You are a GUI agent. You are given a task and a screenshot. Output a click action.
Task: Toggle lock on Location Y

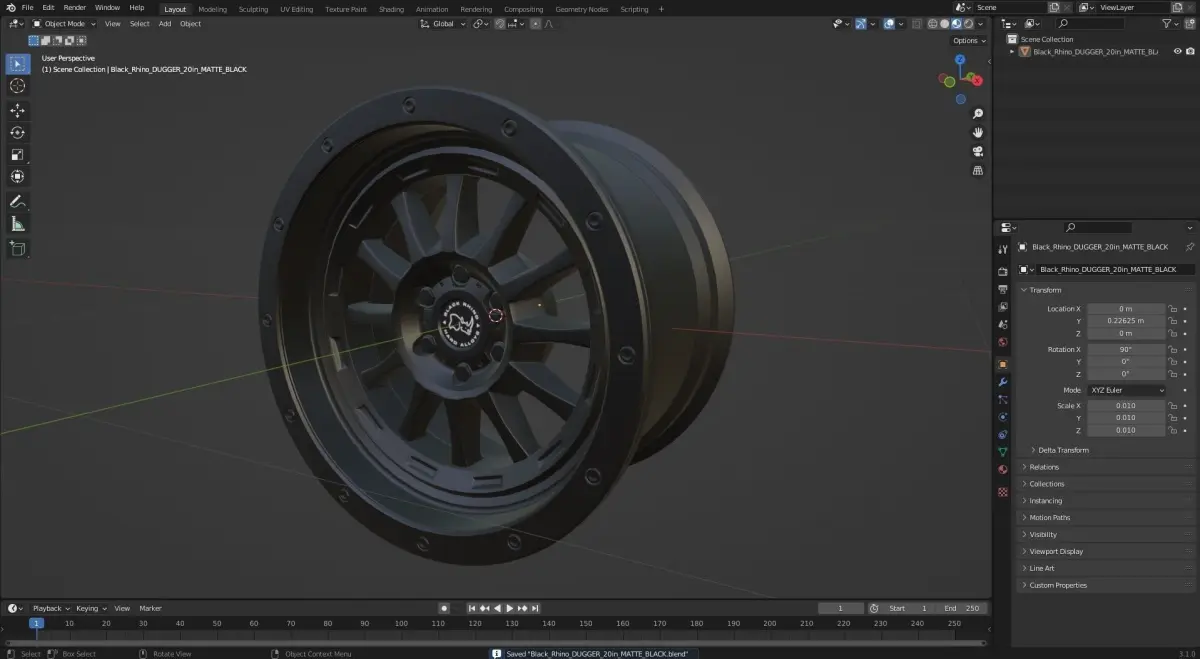1173,321
